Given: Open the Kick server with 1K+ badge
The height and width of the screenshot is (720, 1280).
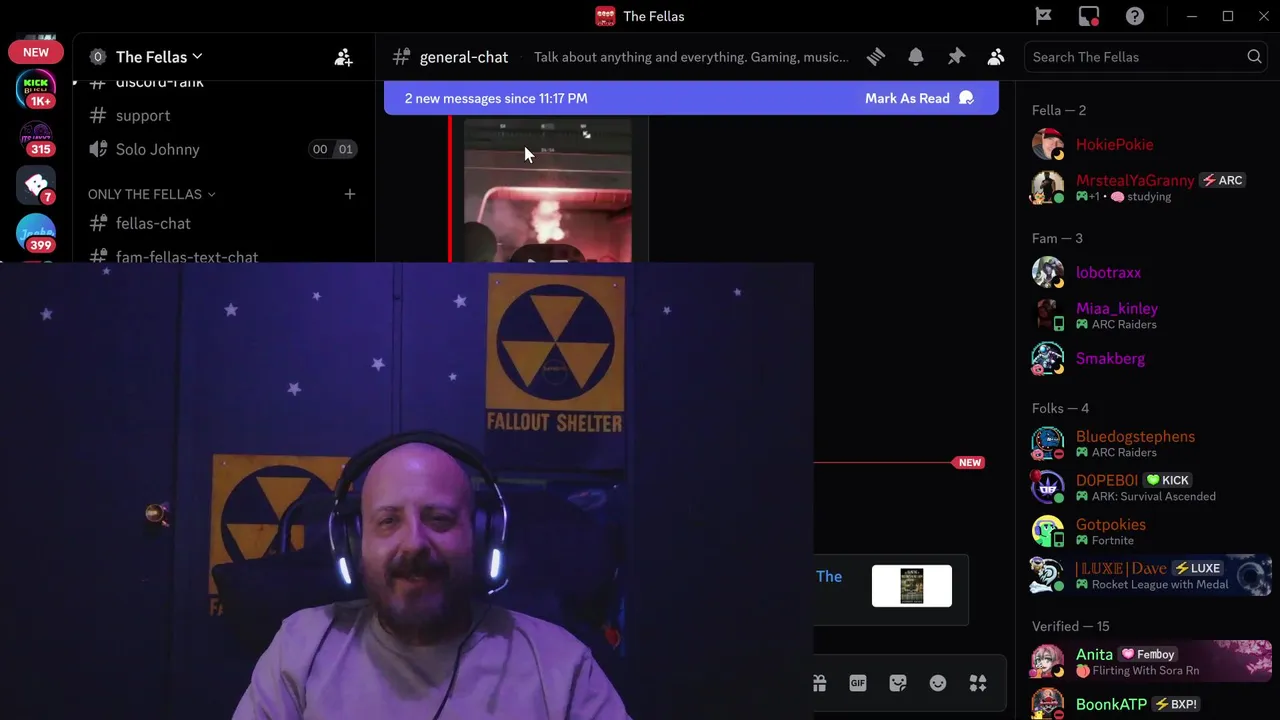Looking at the screenshot, I should [x=36, y=89].
